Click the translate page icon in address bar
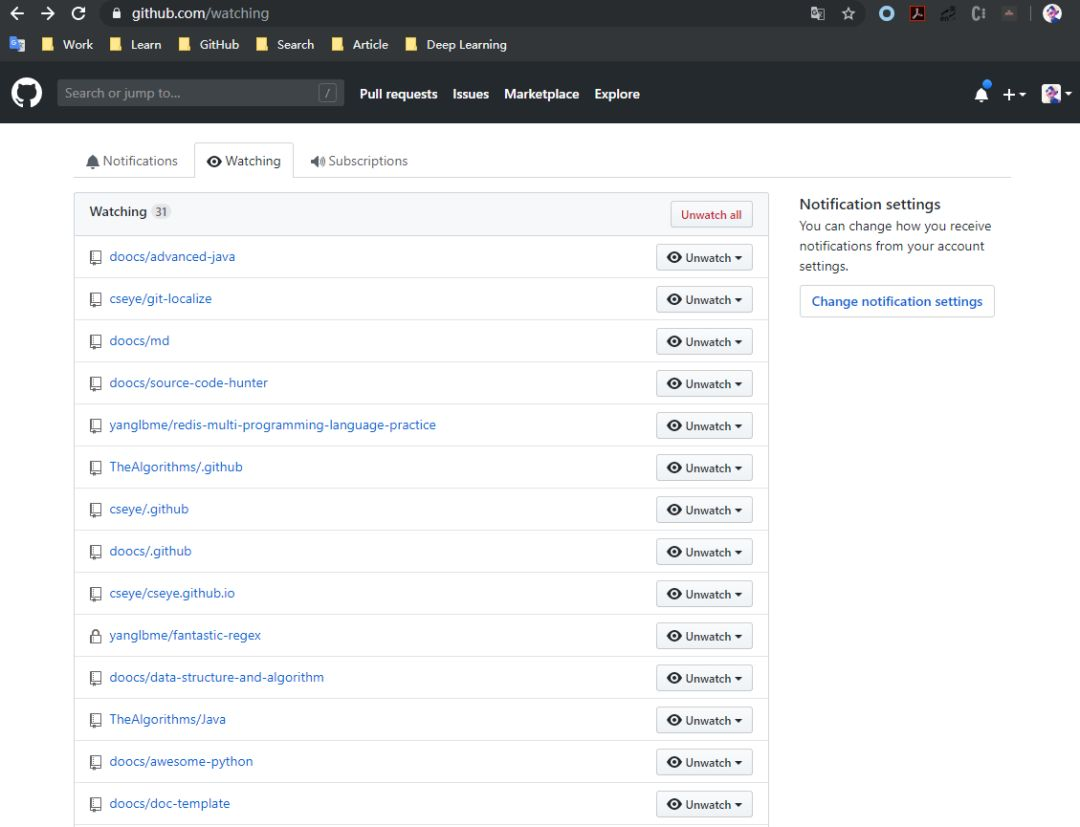 pos(818,13)
